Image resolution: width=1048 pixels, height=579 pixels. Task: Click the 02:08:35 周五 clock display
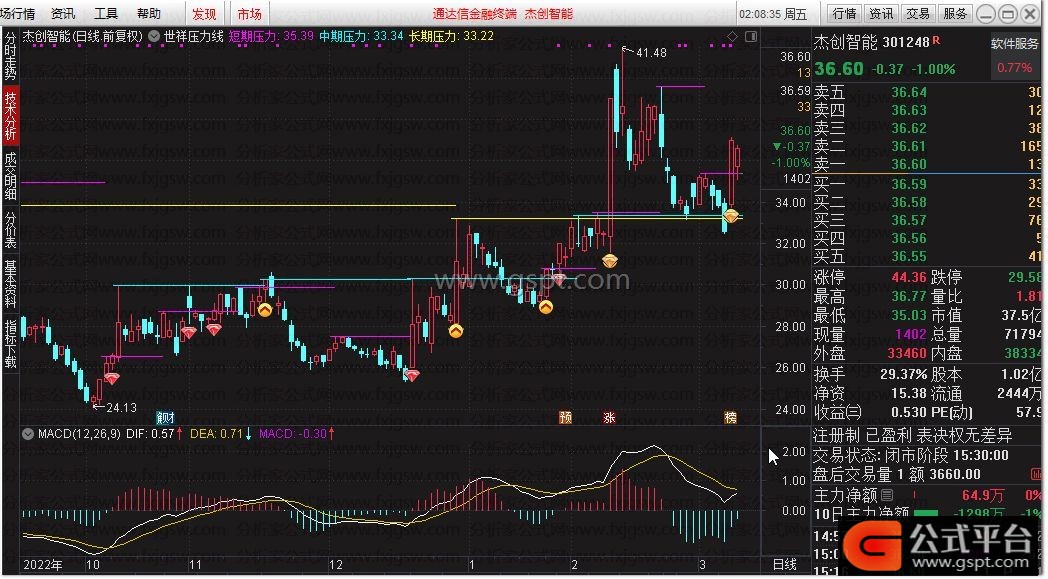pos(773,14)
